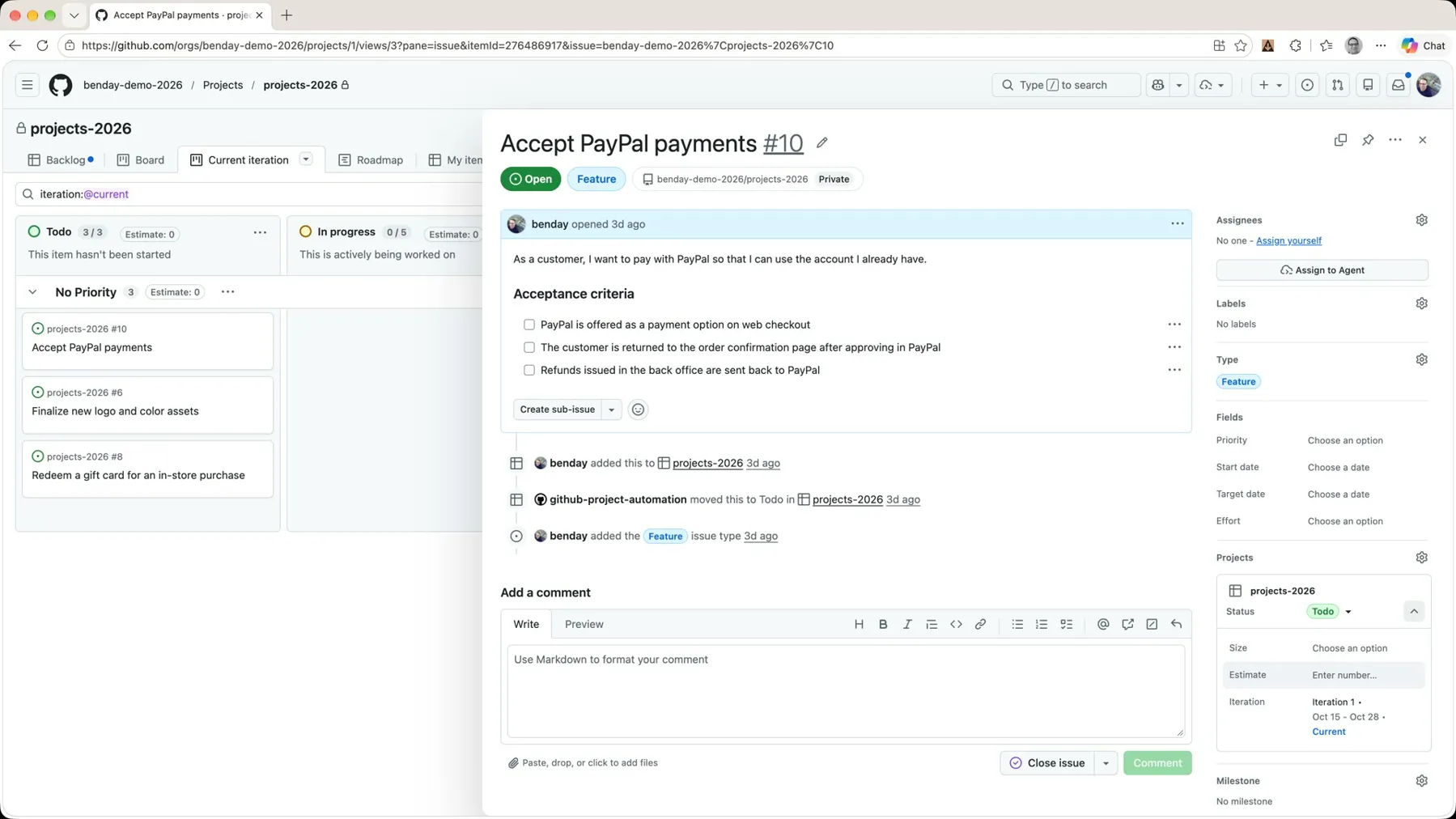This screenshot has width=1456, height=819.
Task: Collapse projects-2026 fields with chevron
Action: click(x=1414, y=612)
